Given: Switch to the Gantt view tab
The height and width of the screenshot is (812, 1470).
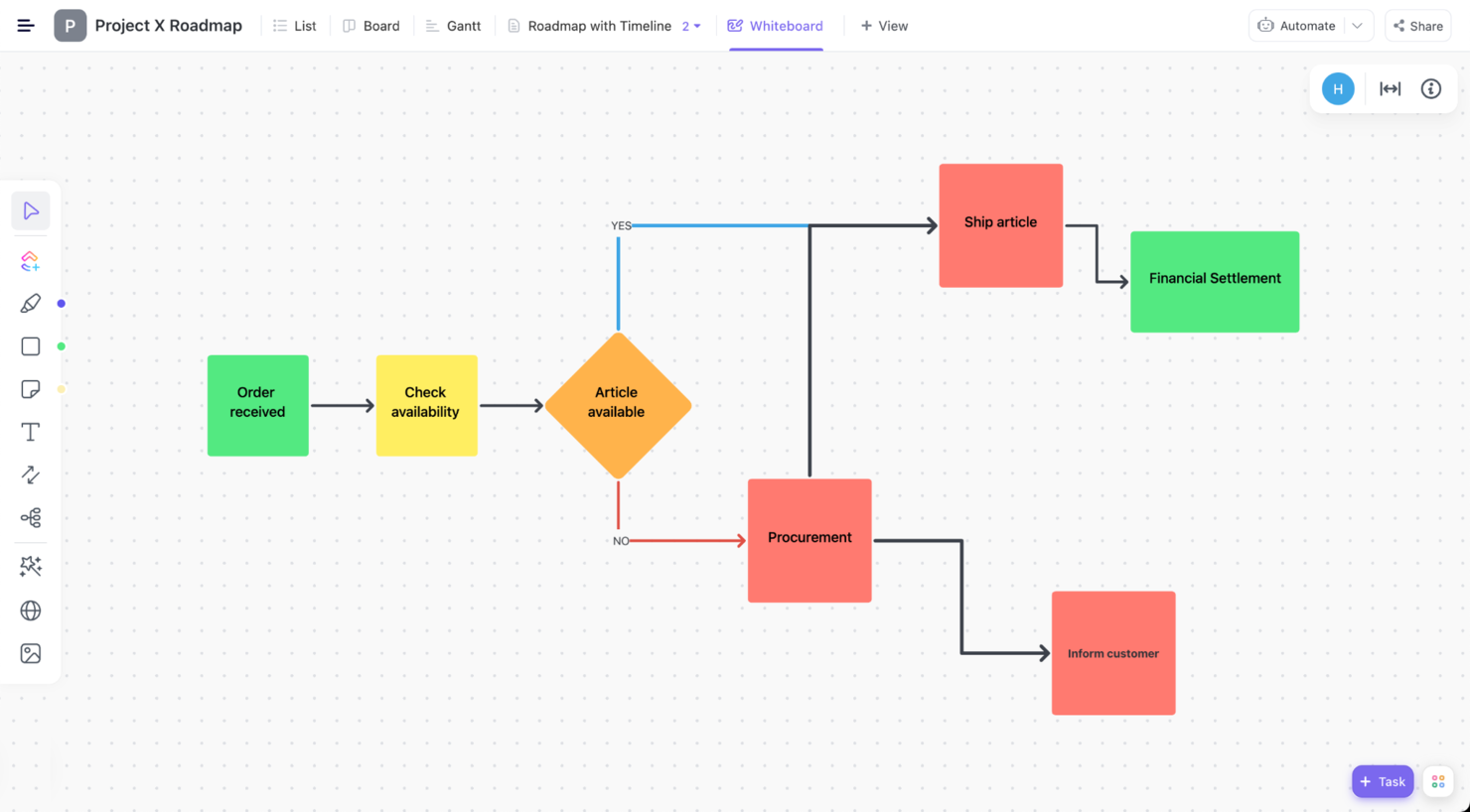Looking at the screenshot, I should pyautogui.click(x=453, y=26).
